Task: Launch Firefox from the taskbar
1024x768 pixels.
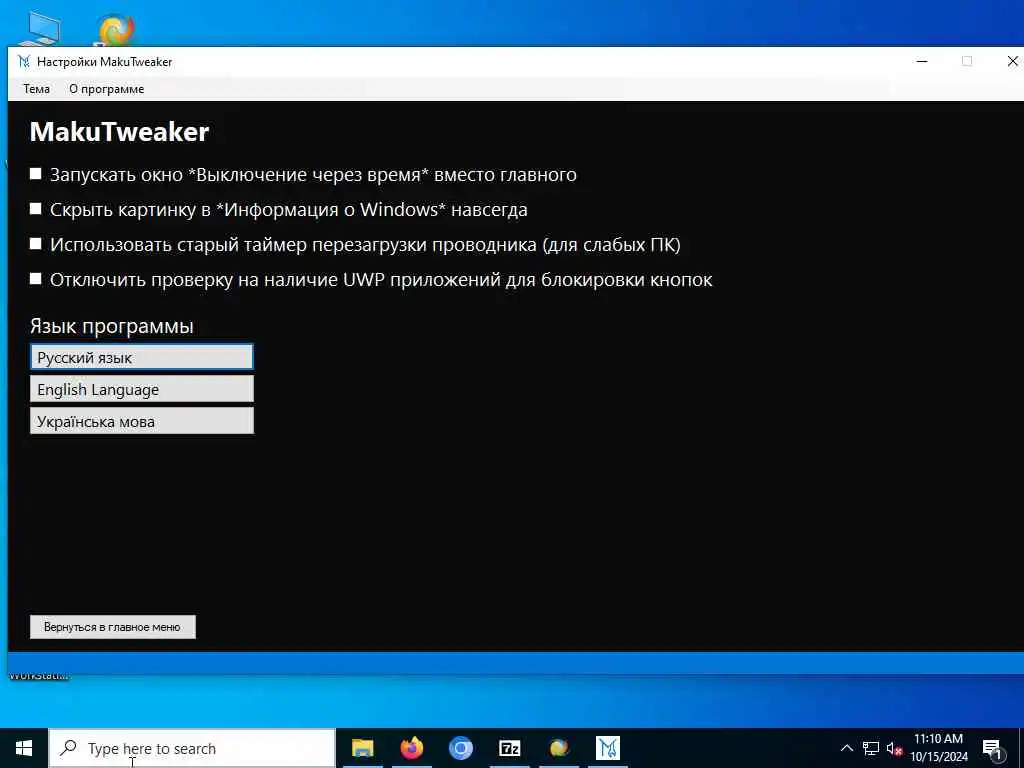Action: point(411,748)
